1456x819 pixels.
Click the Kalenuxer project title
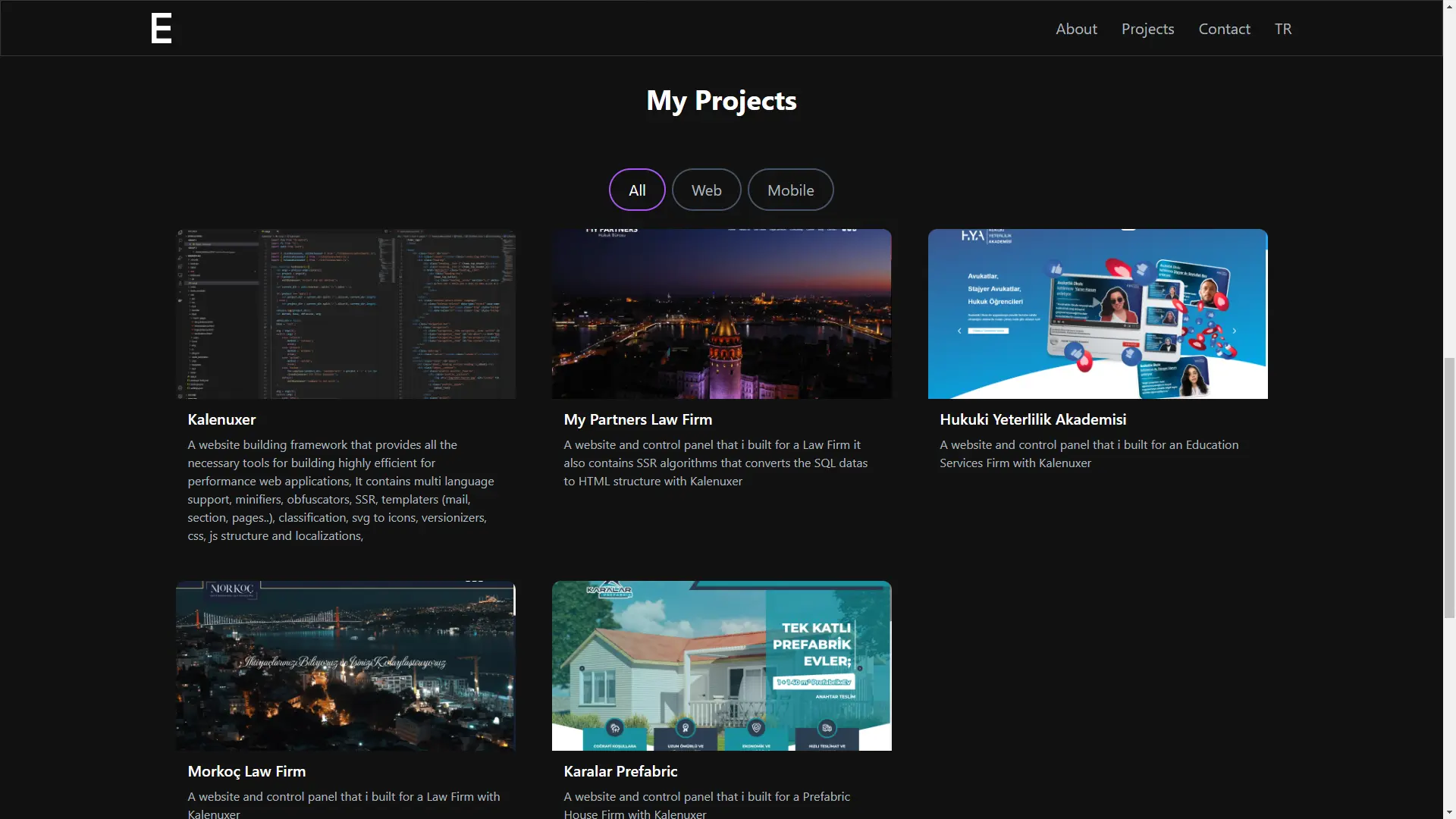221,419
